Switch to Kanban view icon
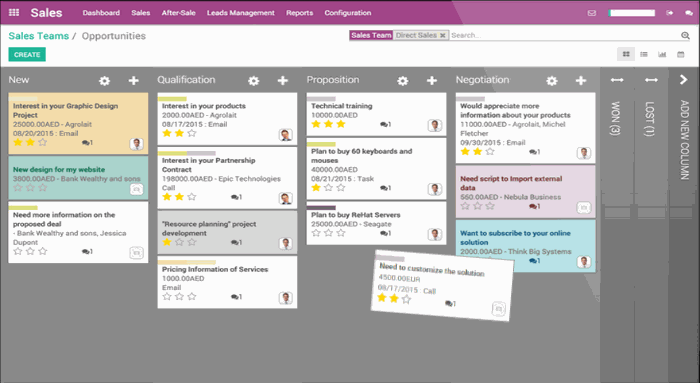 pyautogui.click(x=626, y=54)
